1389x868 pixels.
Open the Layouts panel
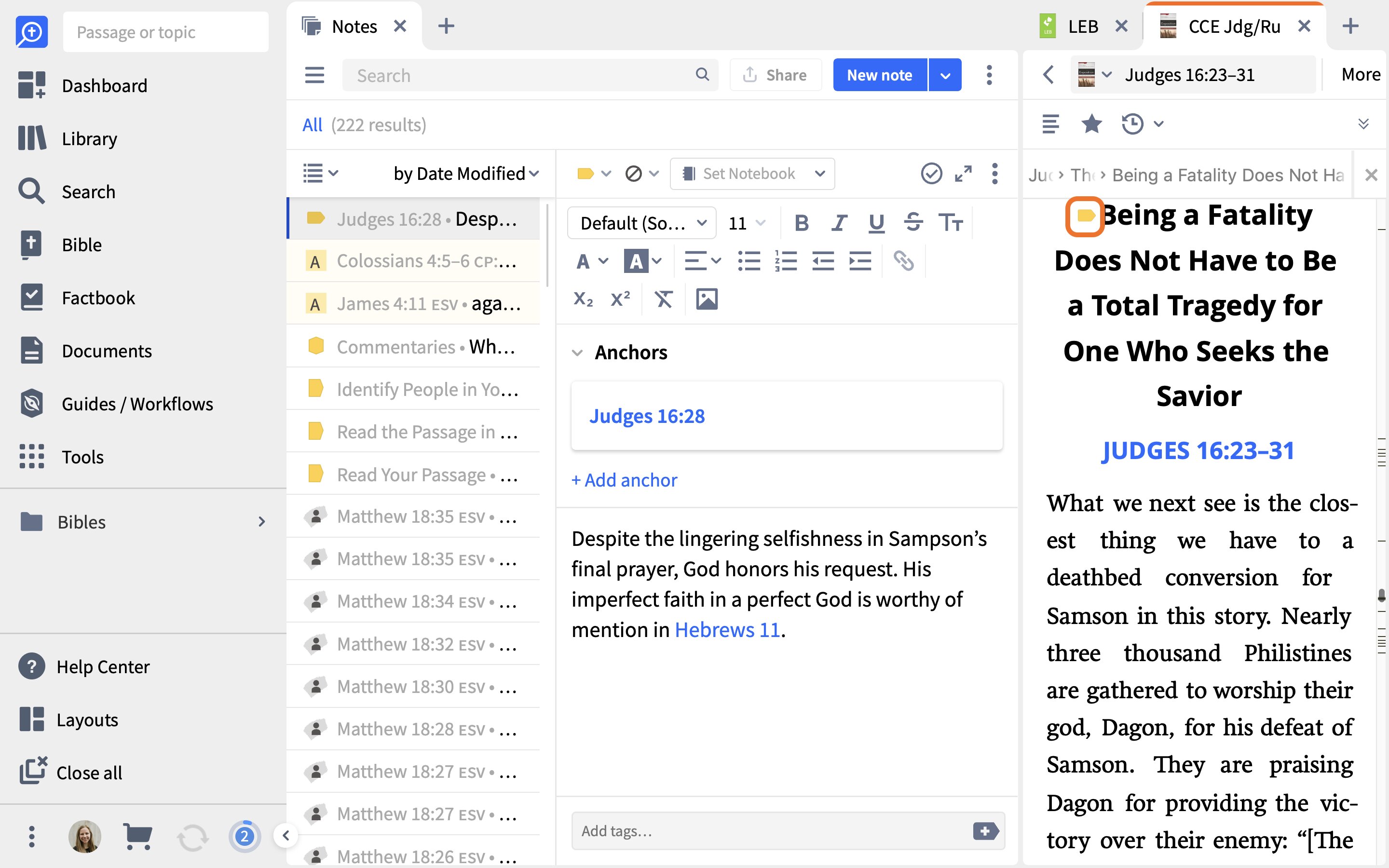point(68,719)
